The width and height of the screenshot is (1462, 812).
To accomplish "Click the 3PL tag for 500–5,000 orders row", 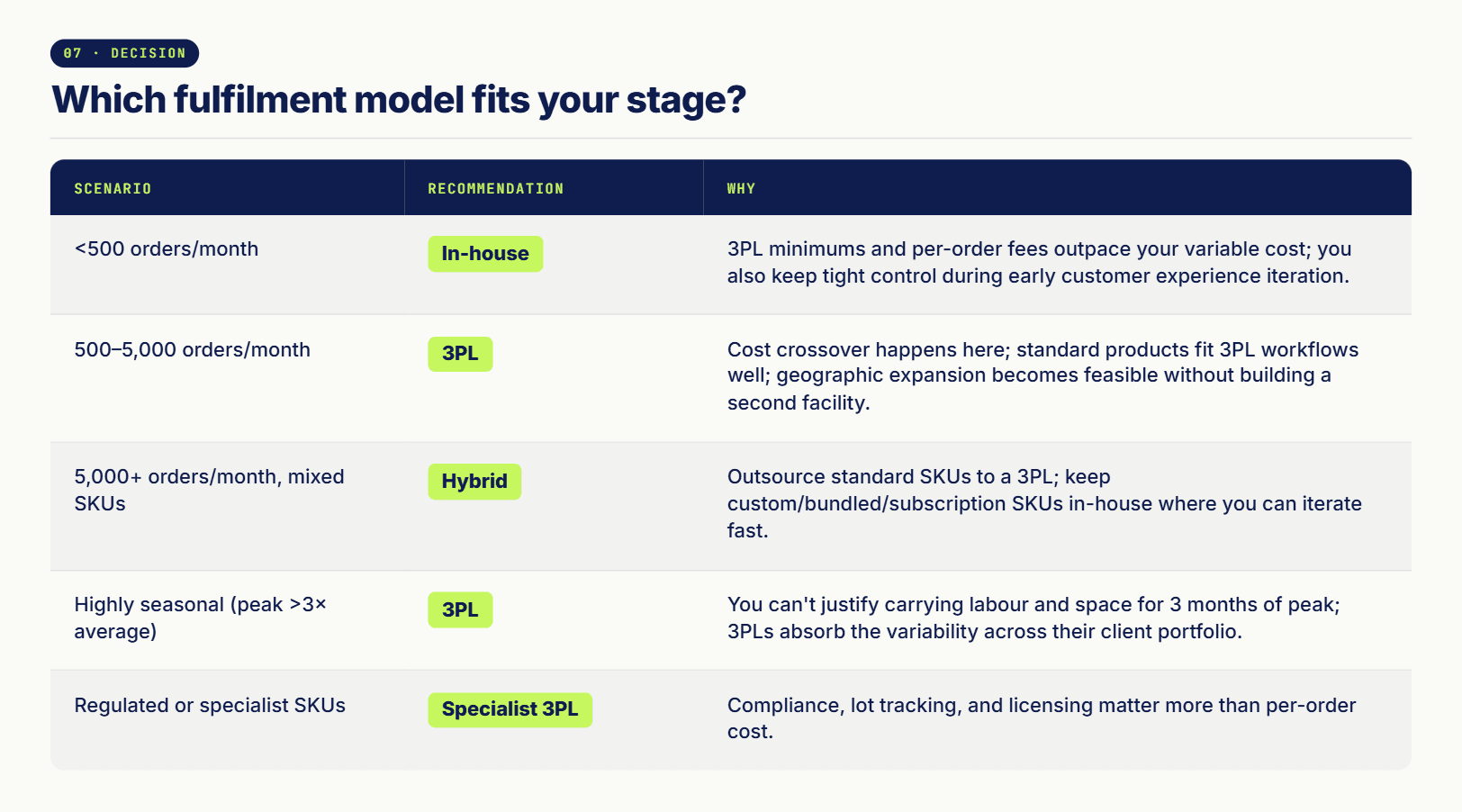I will click(460, 354).
